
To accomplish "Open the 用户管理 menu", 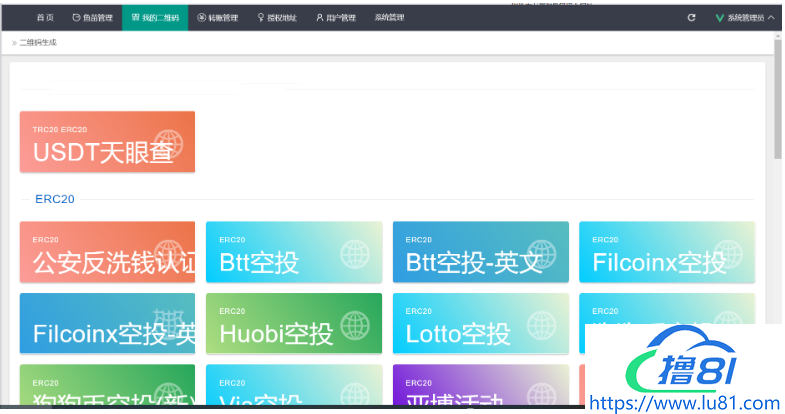I will pos(335,18).
